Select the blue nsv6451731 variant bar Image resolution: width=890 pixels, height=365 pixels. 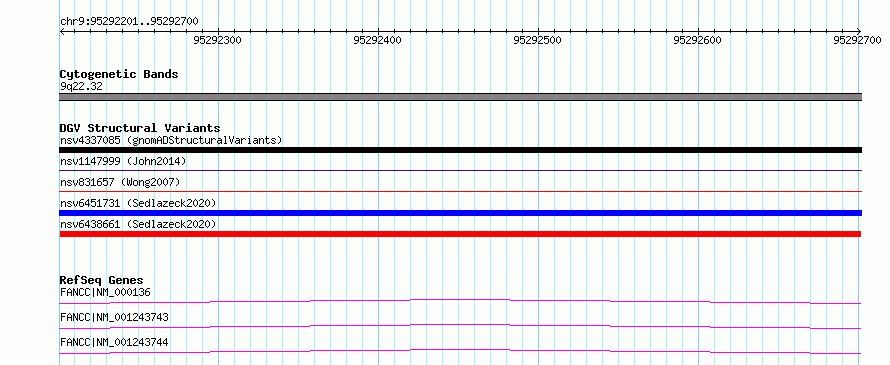coord(460,213)
